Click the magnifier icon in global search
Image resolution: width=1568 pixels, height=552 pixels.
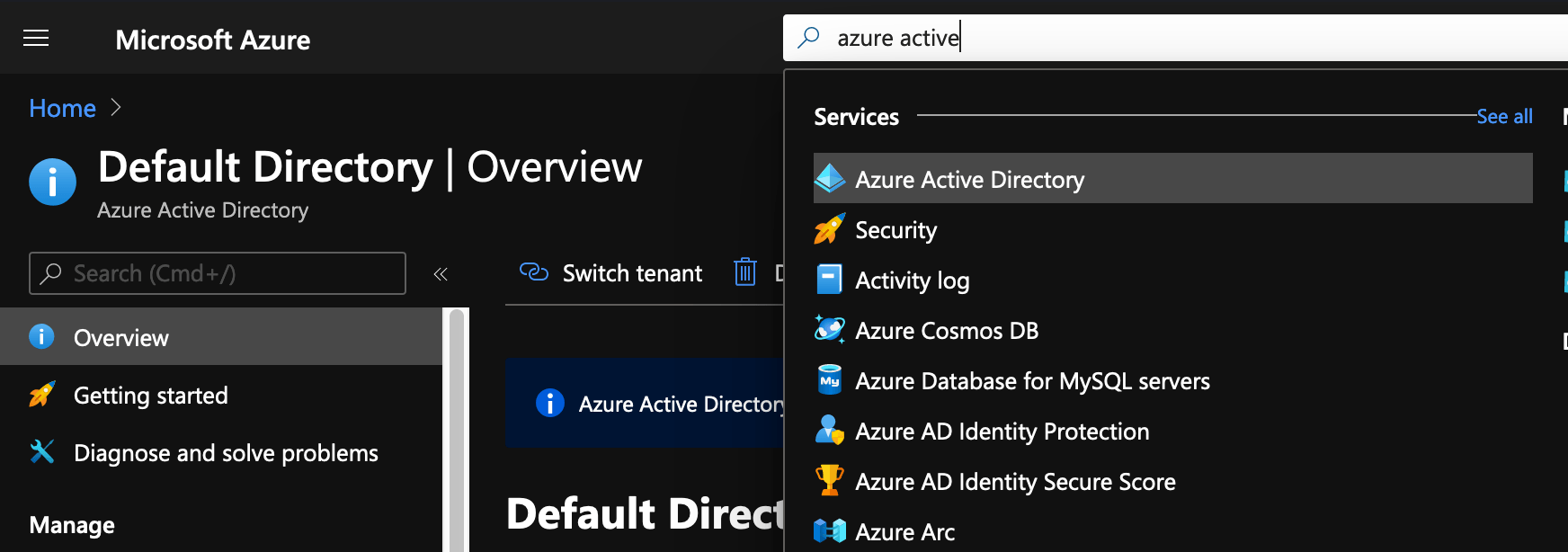click(x=809, y=38)
